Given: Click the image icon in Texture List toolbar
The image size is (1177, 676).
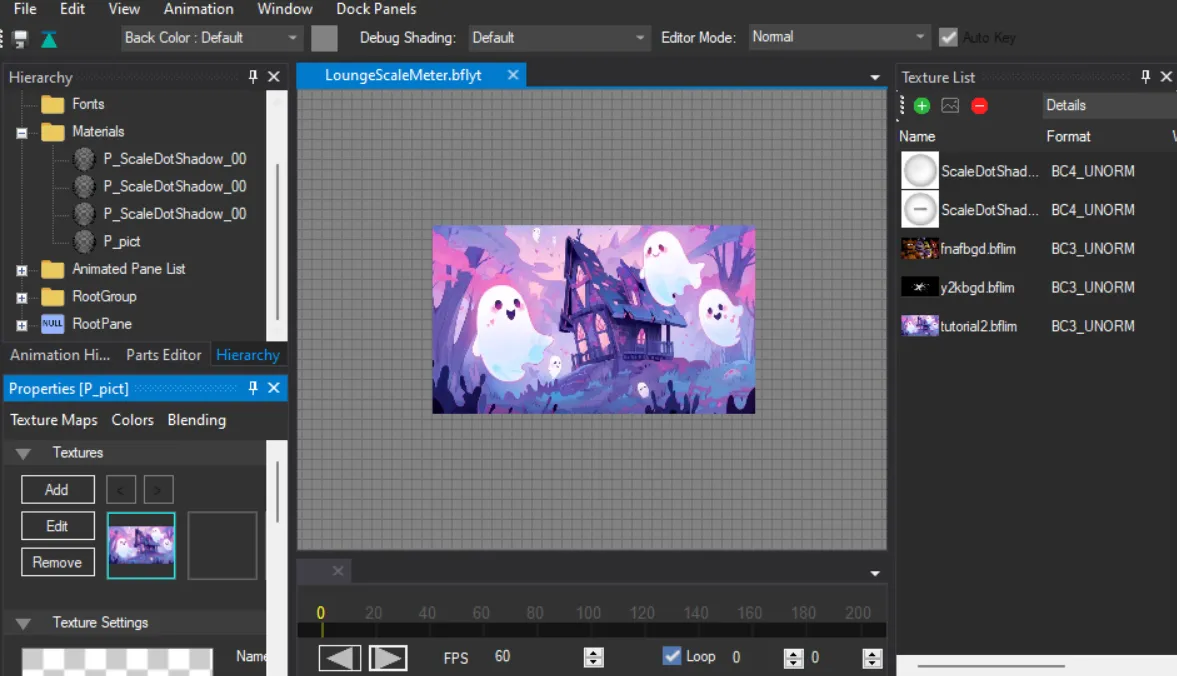Looking at the screenshot, I should tap(950, 105).
